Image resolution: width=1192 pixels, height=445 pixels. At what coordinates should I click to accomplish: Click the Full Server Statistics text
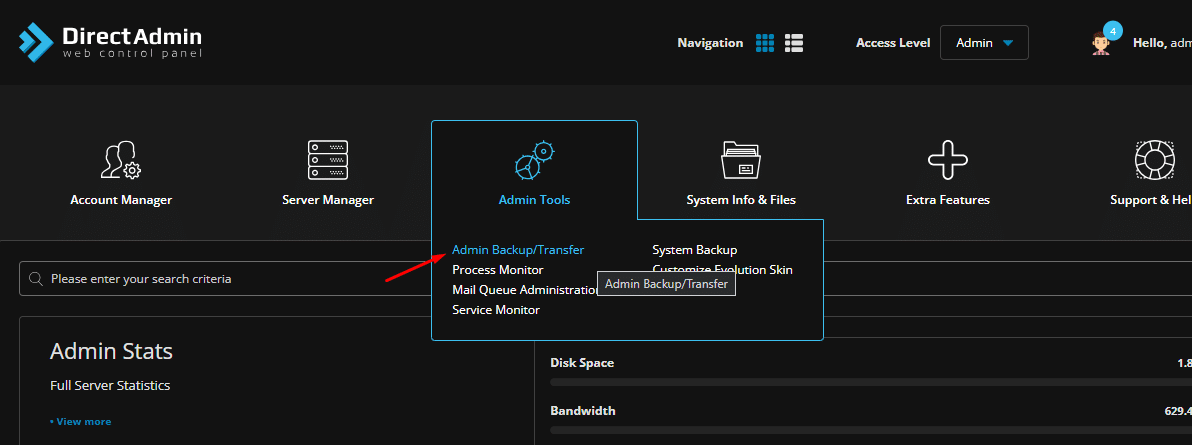(109, 385)
